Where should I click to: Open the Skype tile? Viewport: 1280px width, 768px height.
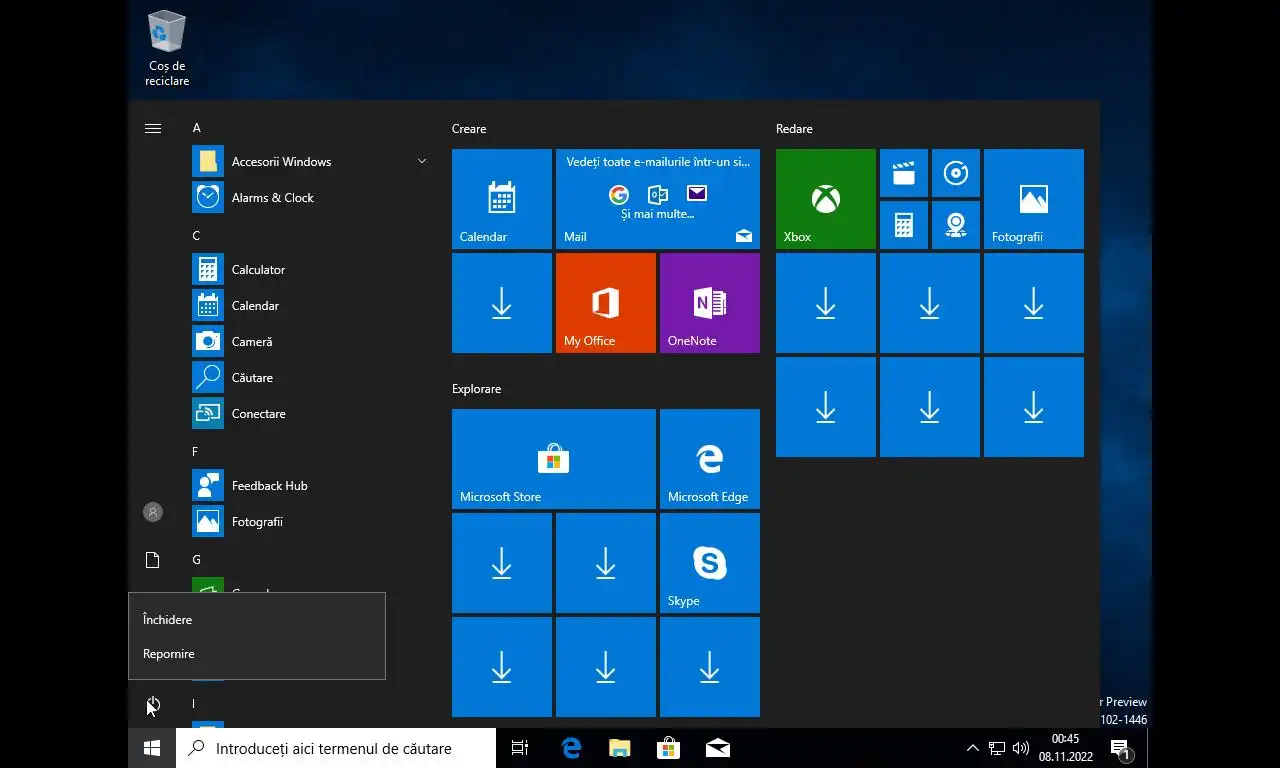click(x=710, y=563)
